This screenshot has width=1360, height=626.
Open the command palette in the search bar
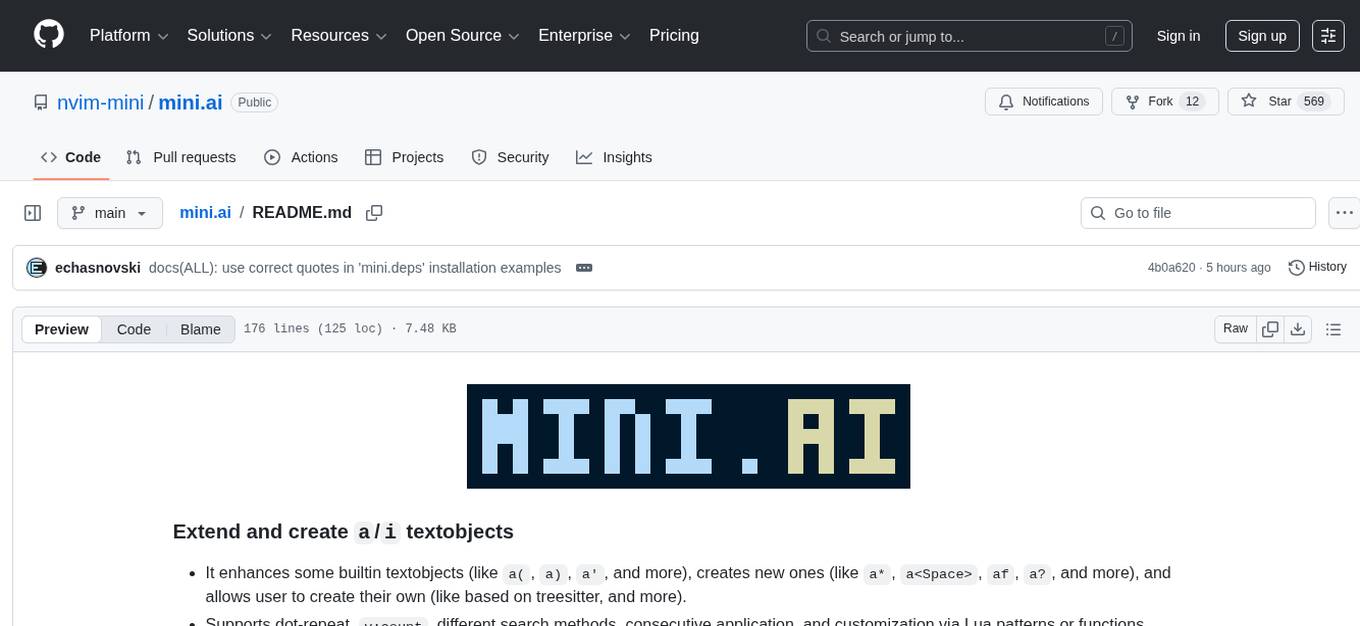point(1114,36)
